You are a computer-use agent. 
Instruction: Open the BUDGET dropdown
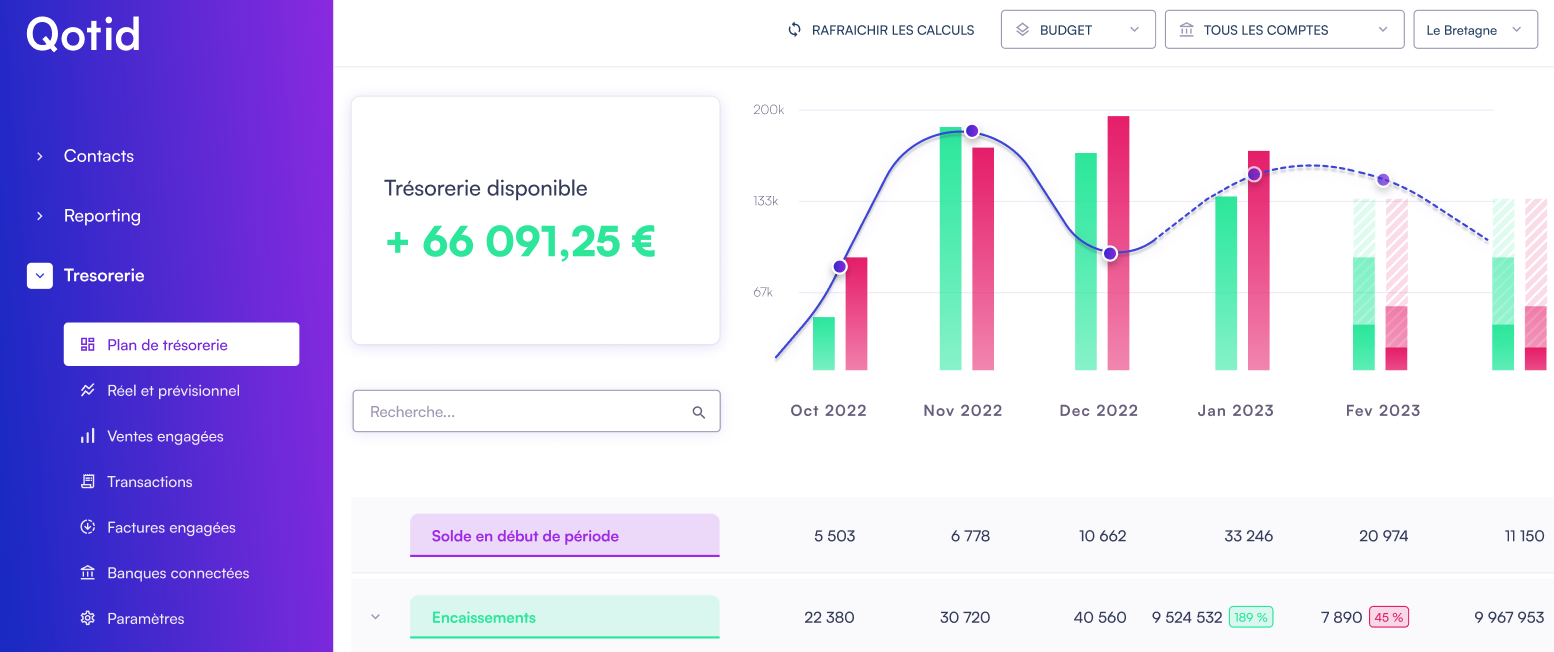click(1078, 29)
